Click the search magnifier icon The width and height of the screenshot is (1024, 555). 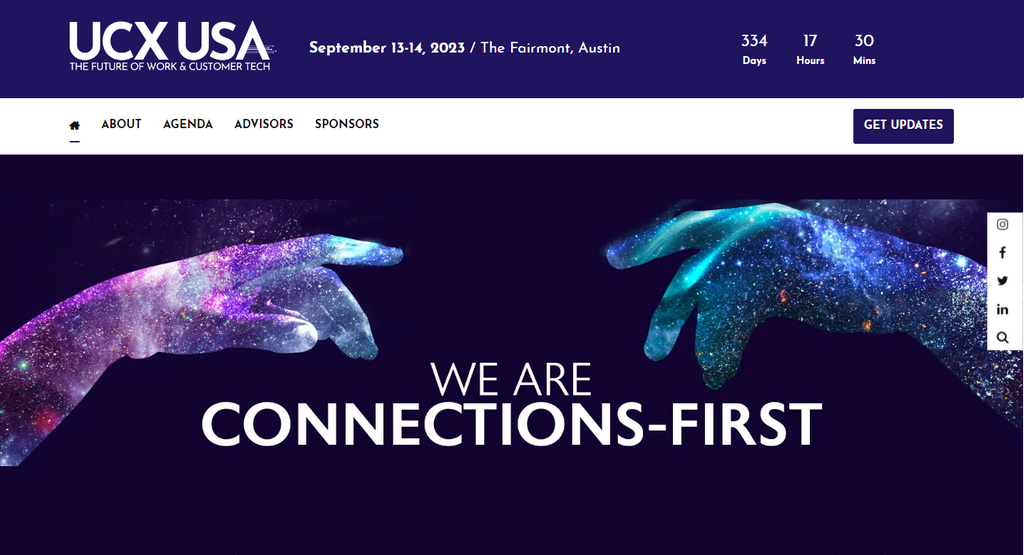pos(1002,338)
